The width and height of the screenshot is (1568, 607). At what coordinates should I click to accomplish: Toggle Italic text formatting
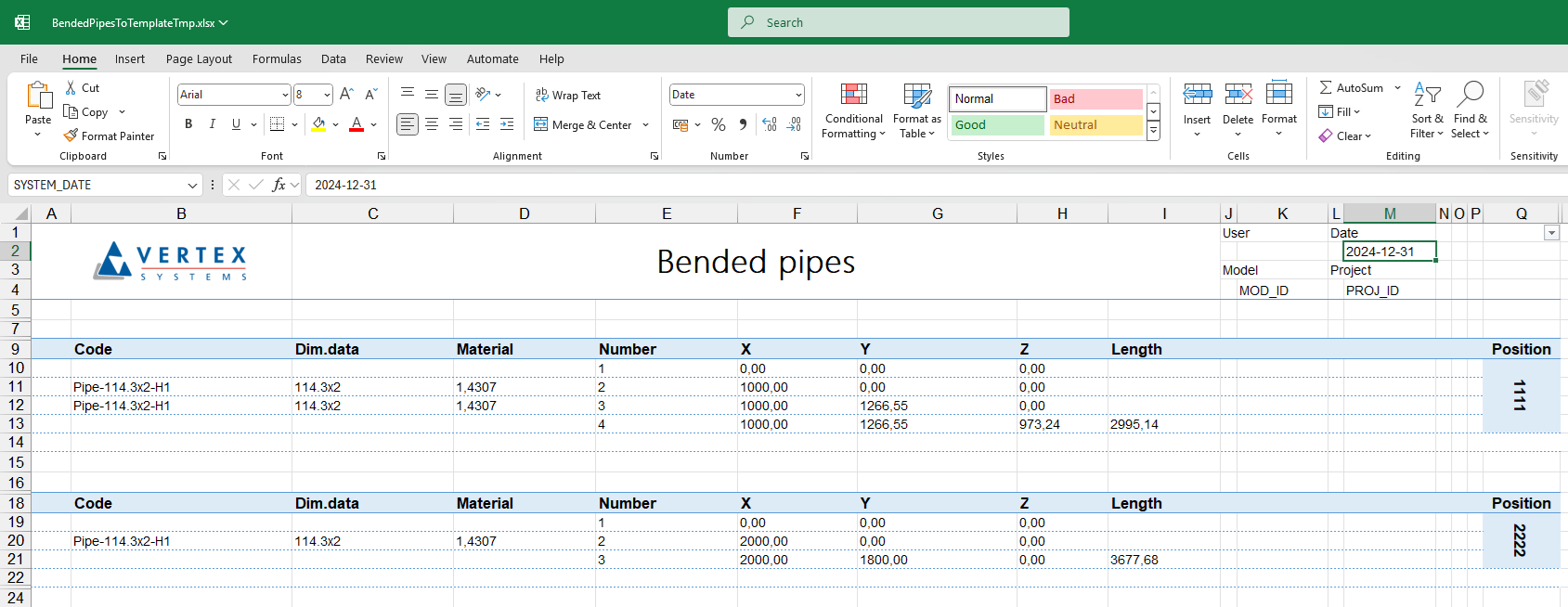pyautogui.click(x=213, y=124)
